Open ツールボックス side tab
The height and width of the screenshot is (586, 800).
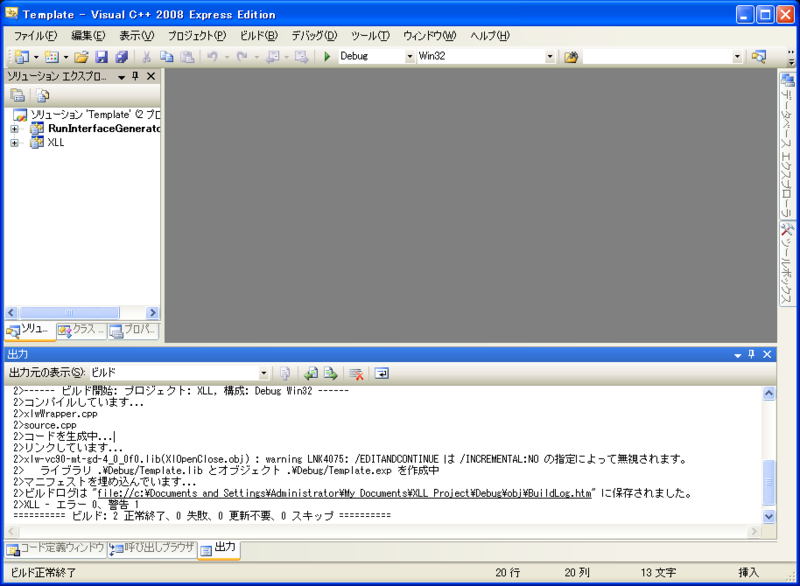point(787,264)
